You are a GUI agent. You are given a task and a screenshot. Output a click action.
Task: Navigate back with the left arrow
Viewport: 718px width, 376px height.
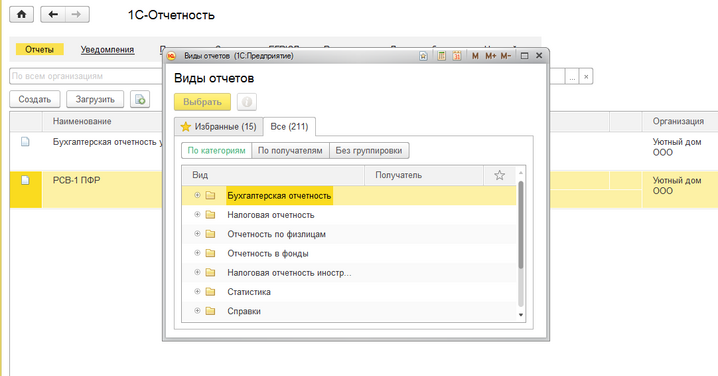(x=53, y=15)
